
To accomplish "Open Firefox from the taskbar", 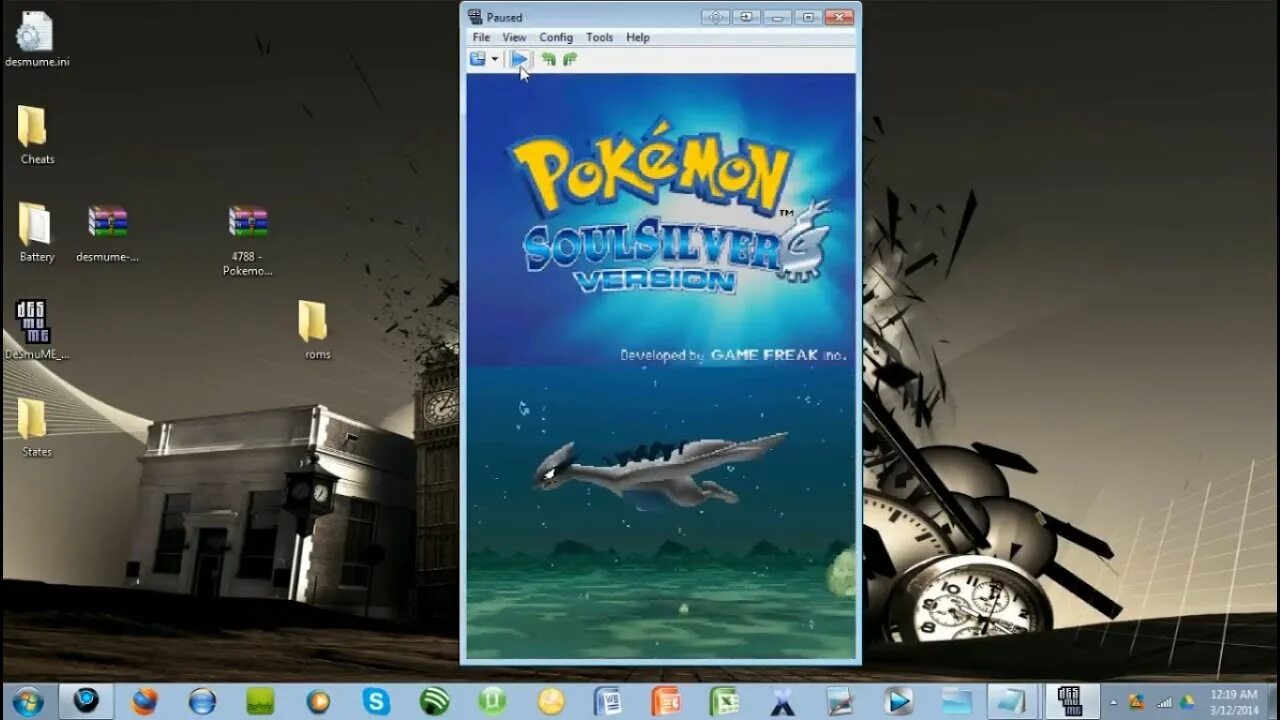I will click(x=144, y=701).
